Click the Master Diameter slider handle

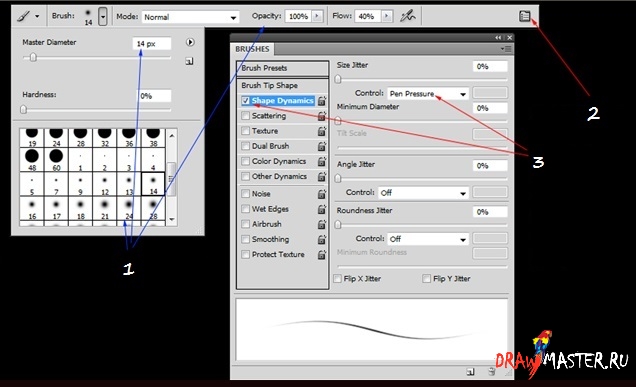coord(33,58)
